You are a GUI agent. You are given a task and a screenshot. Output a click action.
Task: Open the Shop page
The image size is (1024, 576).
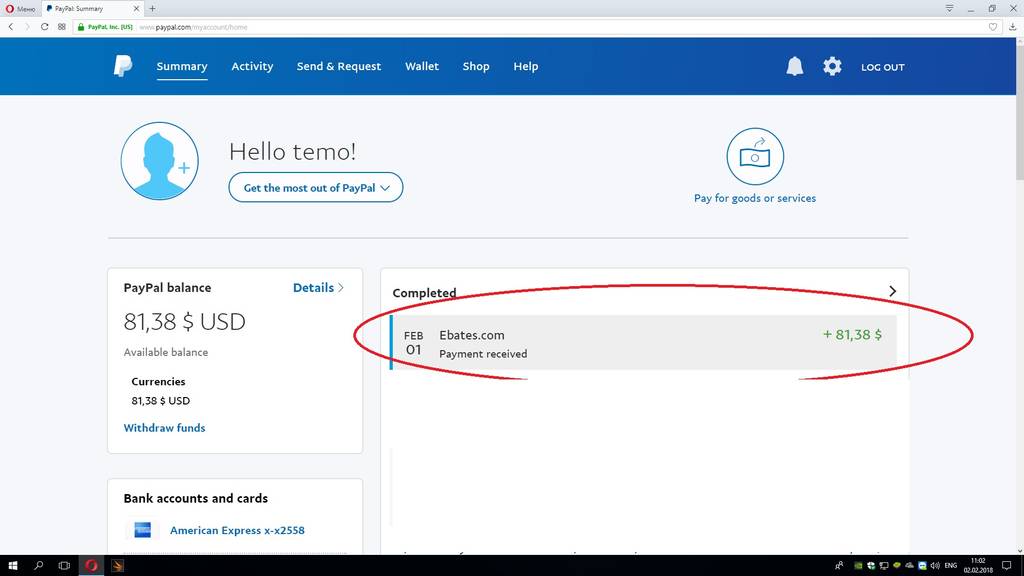pyautogui.click(x=476, y=66)
